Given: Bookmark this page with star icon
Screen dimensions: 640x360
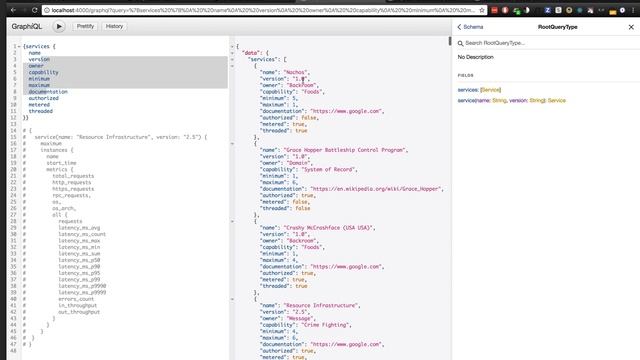Looking at the screenshot, I should click(482, 10).
